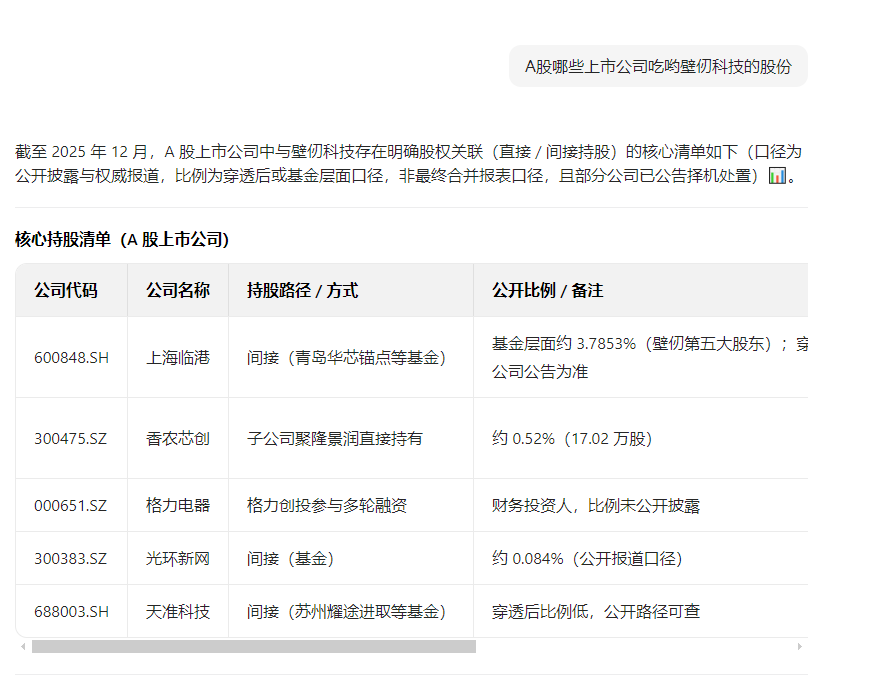Click the 公司代码 column header

coord(72,291)
